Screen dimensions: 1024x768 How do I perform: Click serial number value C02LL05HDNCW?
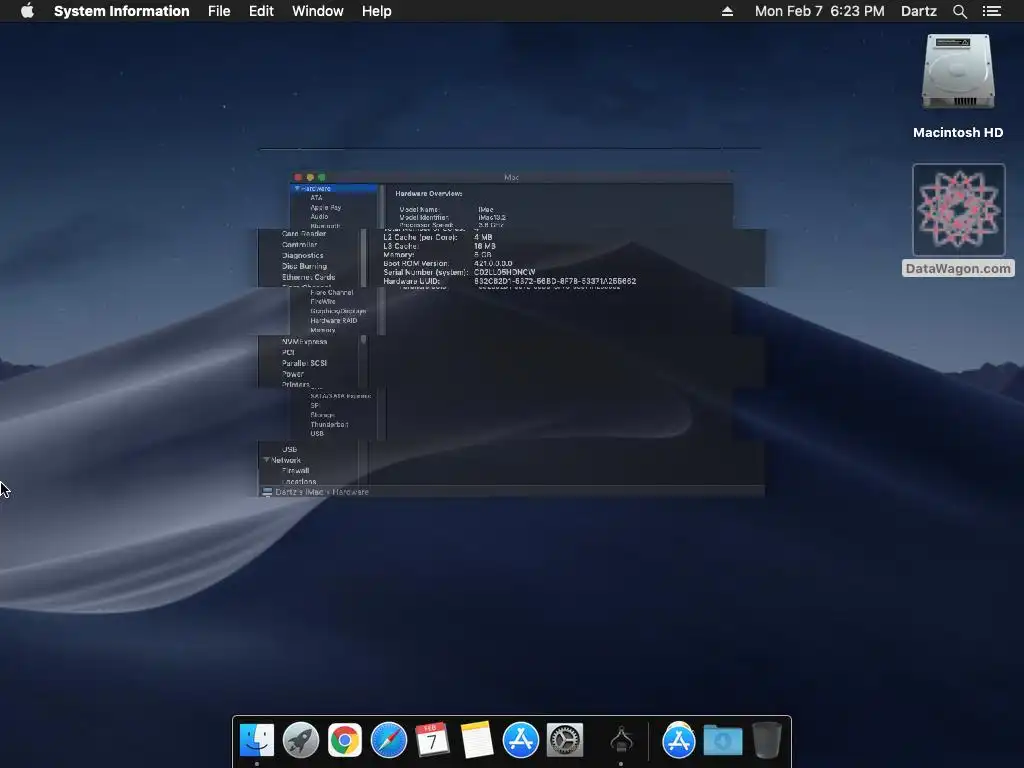click(x=504, y=272)
